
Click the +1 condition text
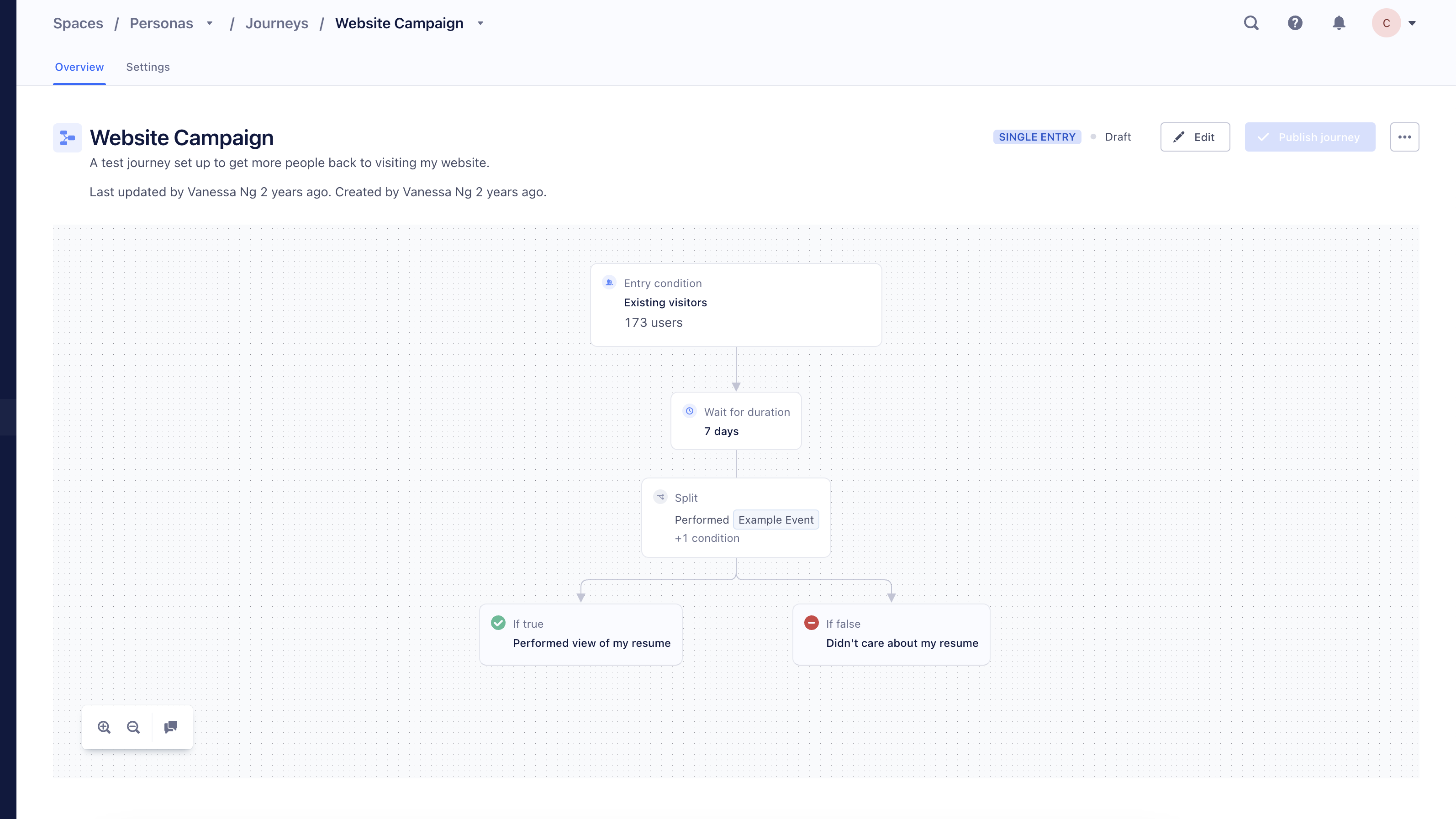pos(707,538)
